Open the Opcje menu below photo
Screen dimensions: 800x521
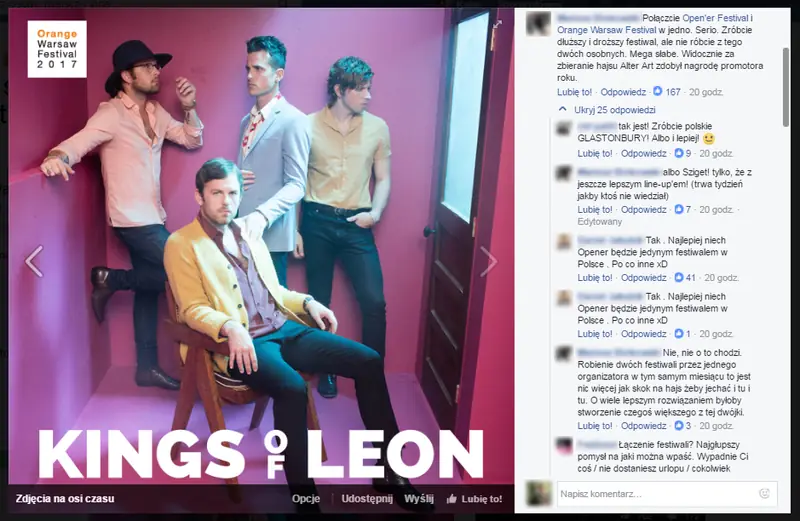point(306,499)
